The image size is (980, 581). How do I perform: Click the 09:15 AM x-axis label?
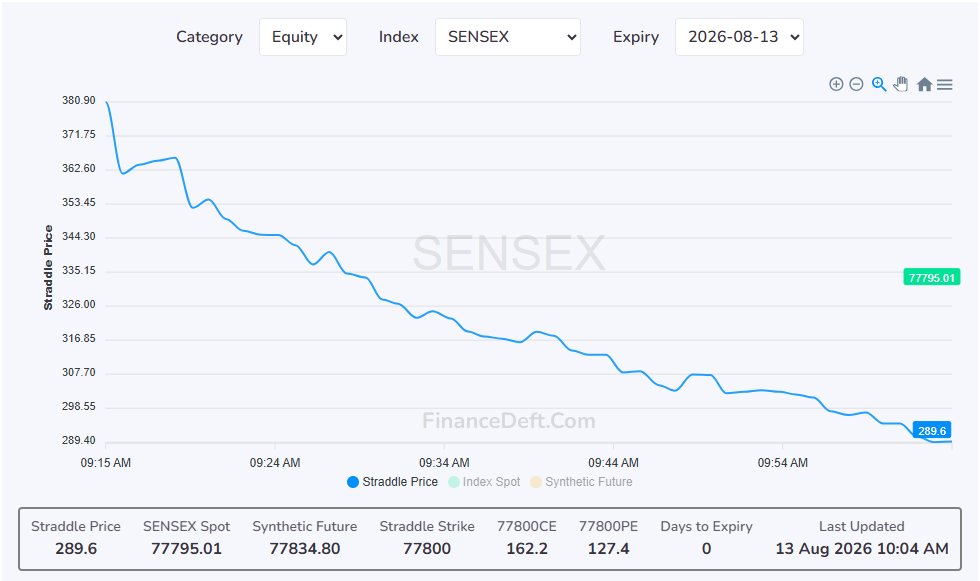tap(106, 463)
